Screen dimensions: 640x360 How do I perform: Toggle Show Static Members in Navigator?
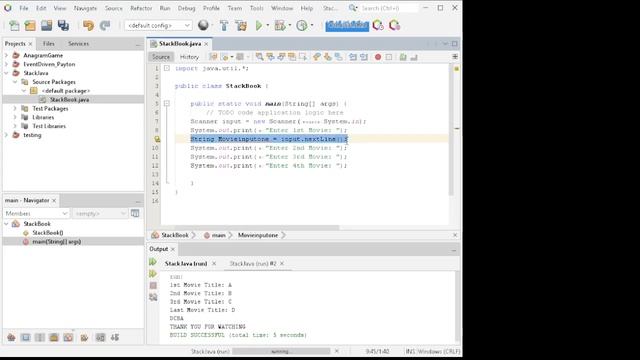40,338
